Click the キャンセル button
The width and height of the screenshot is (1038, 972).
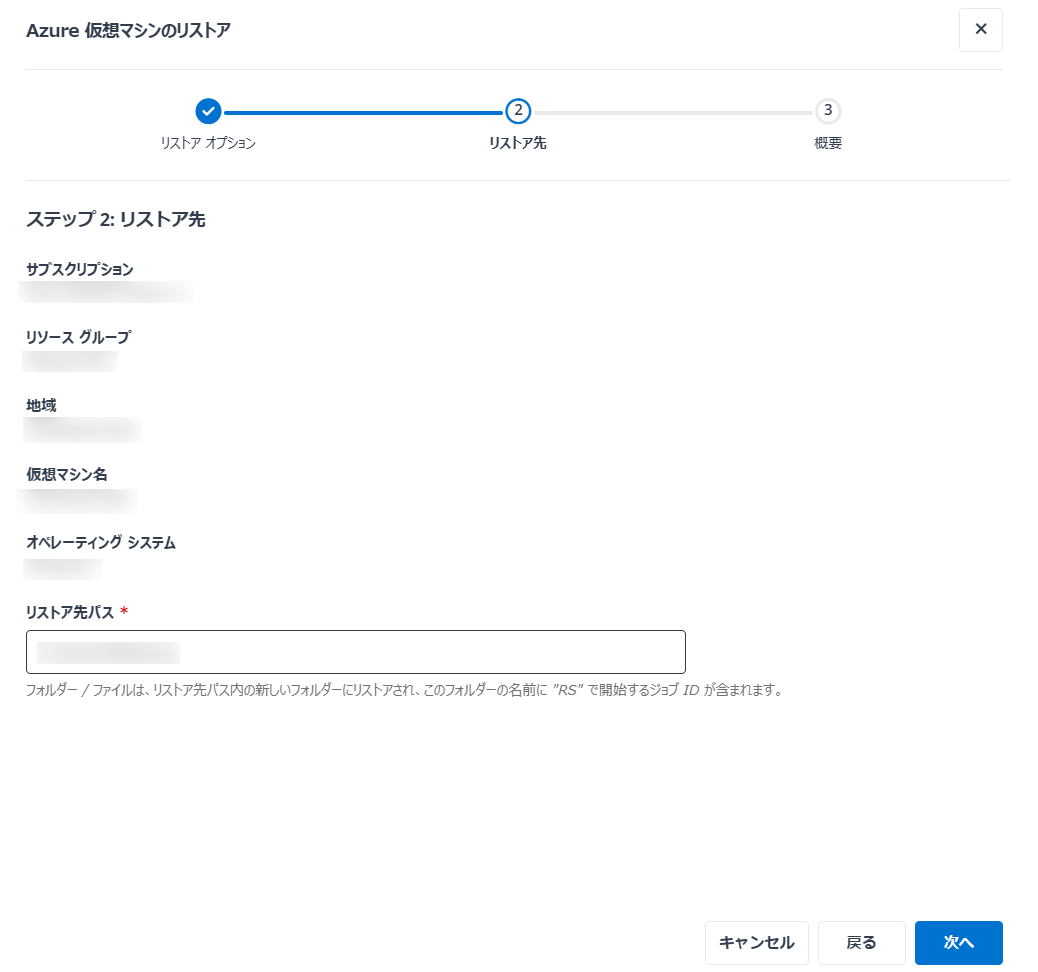[x=757, y=942]
